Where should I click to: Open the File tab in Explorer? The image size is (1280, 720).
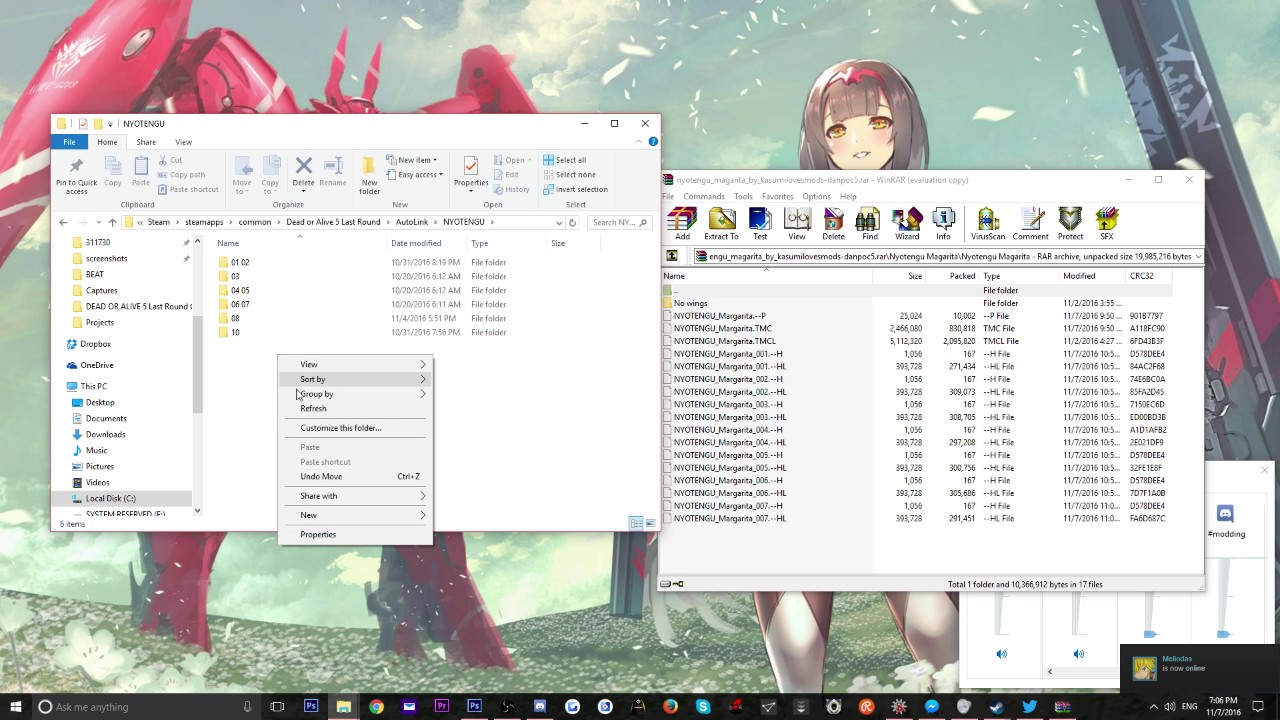69,142
